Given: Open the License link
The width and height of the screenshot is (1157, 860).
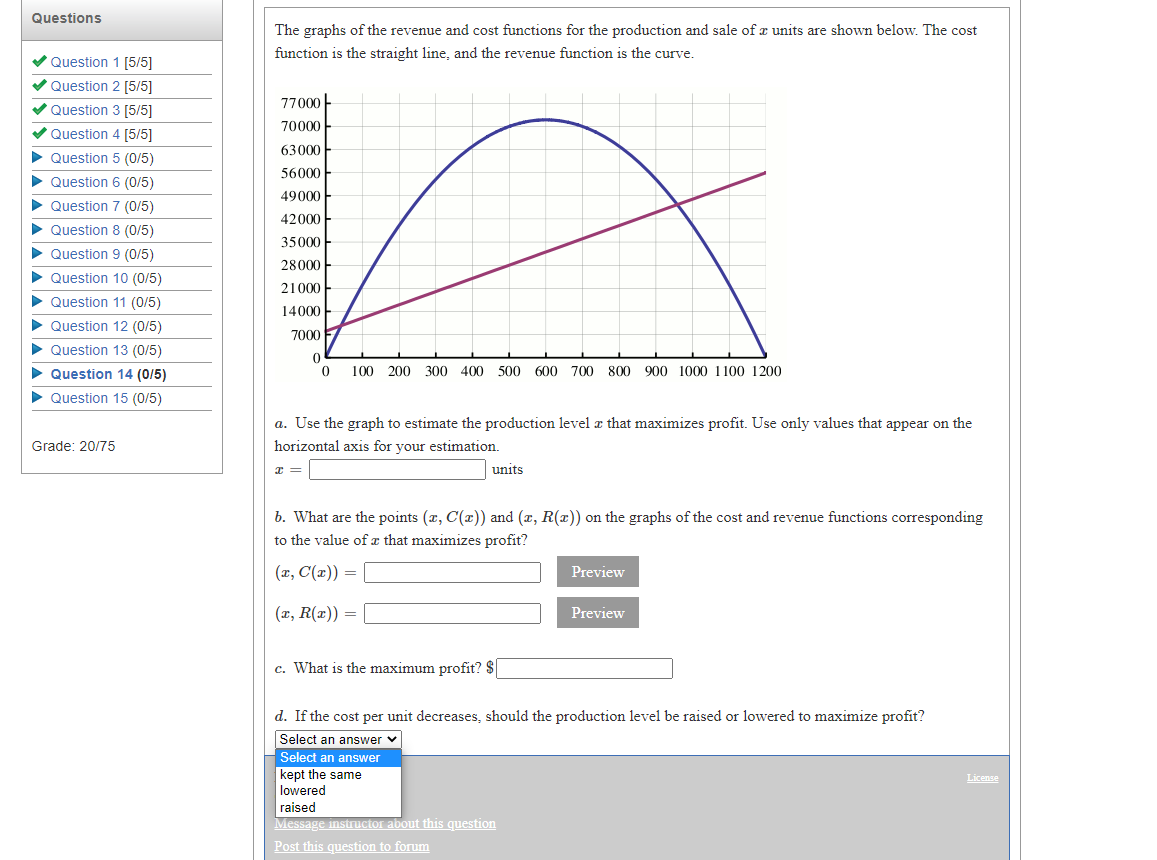Looking at the screenshot, I should click(x=982, y=777).
